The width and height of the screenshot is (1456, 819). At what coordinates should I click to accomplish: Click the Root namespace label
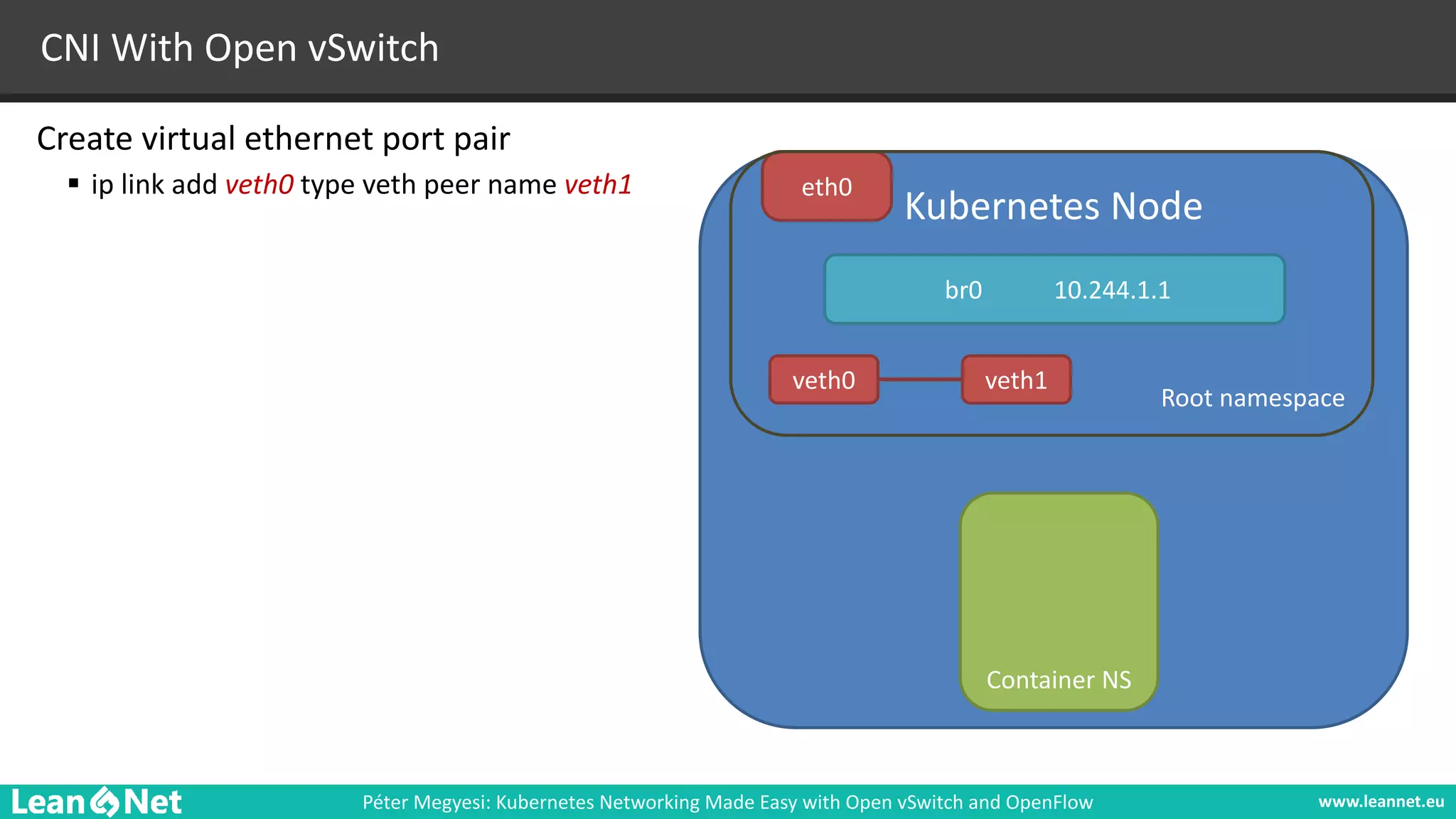click(x=1253, y=398)
